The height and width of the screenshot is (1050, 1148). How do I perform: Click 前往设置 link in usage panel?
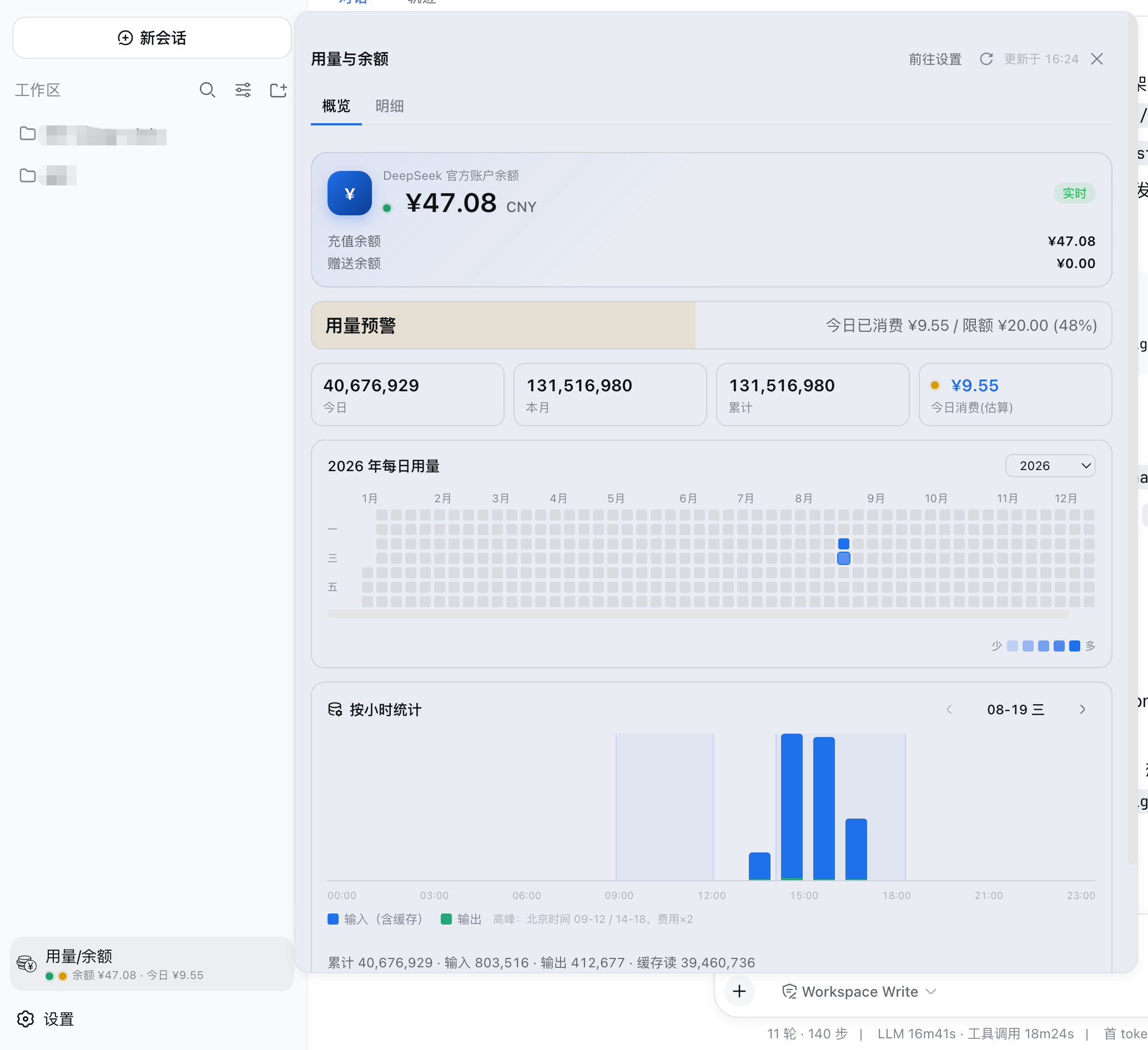click(935, 59)
